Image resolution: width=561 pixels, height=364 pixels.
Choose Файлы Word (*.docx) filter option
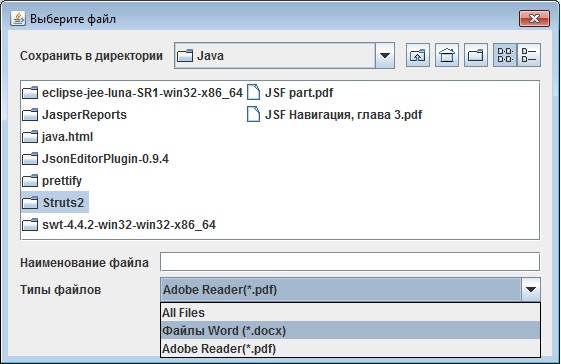350,330
